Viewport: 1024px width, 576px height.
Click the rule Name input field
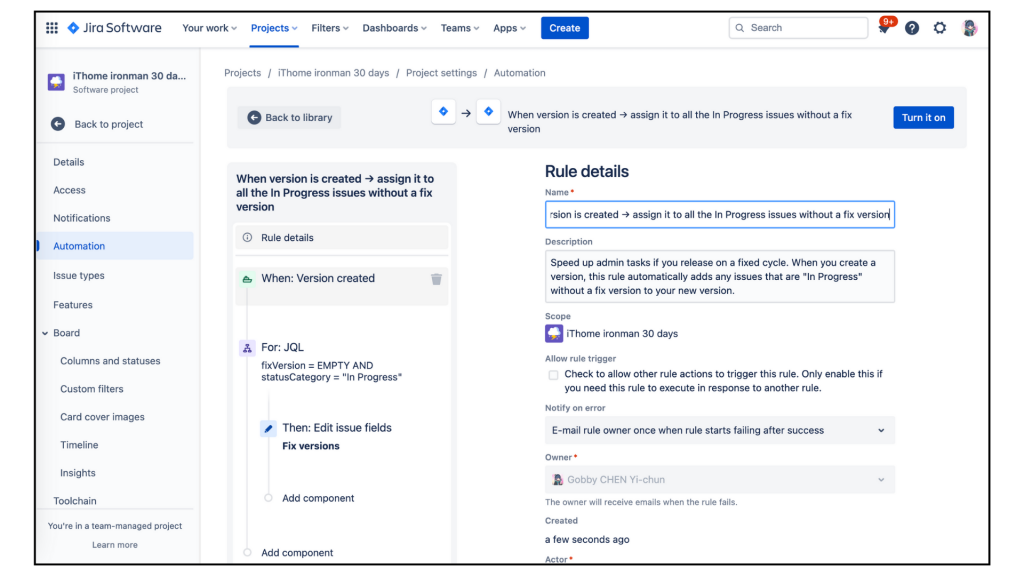pos(720,215)
